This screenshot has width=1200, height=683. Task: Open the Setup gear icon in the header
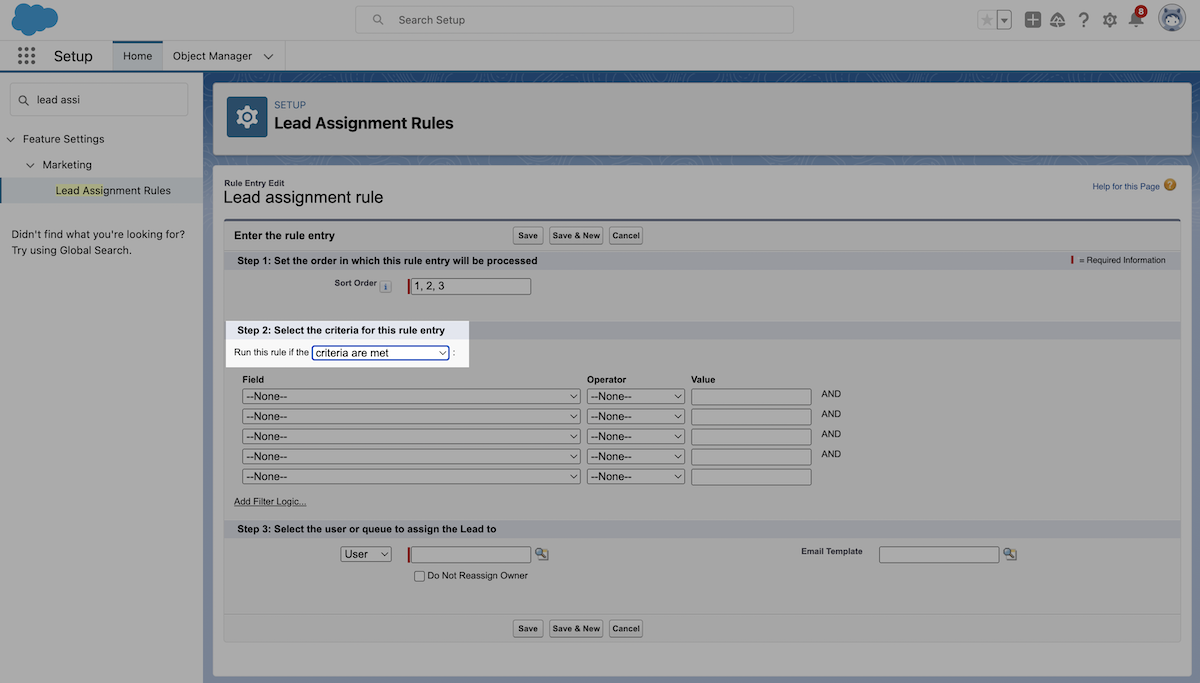pos(1109,19)
